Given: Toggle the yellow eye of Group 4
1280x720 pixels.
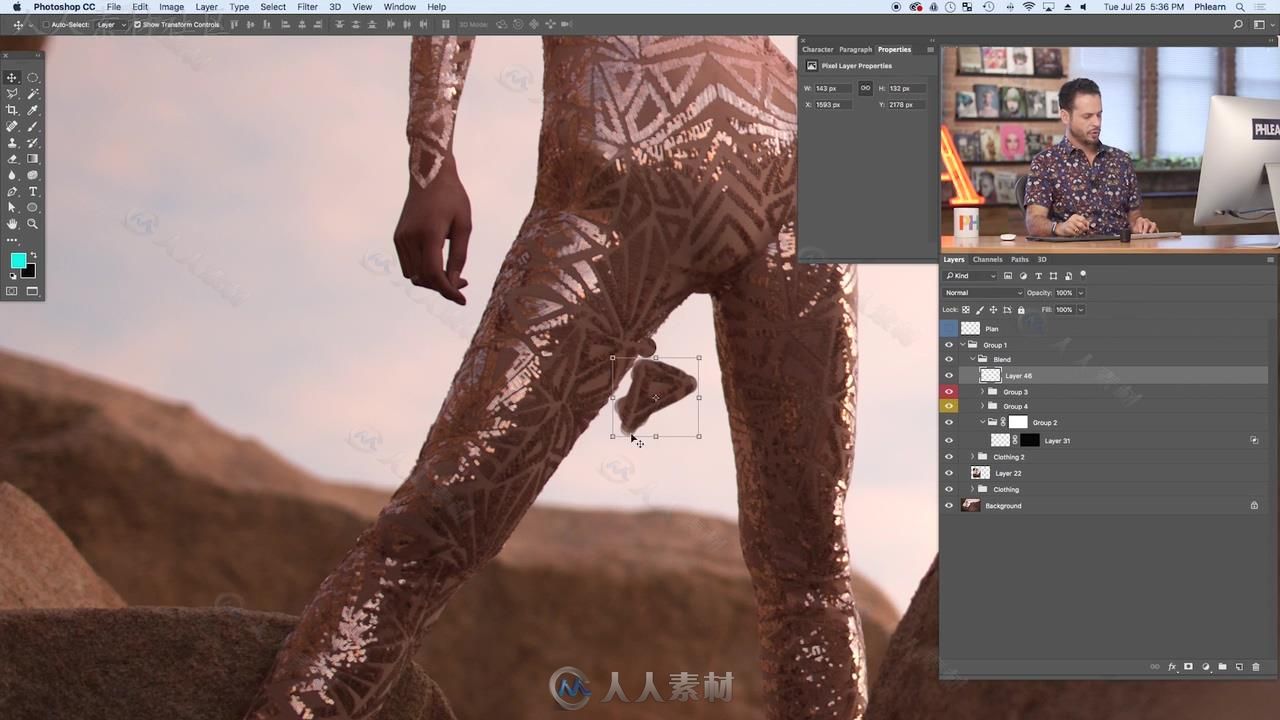Looking at the screenshot, I should point(949,406).
